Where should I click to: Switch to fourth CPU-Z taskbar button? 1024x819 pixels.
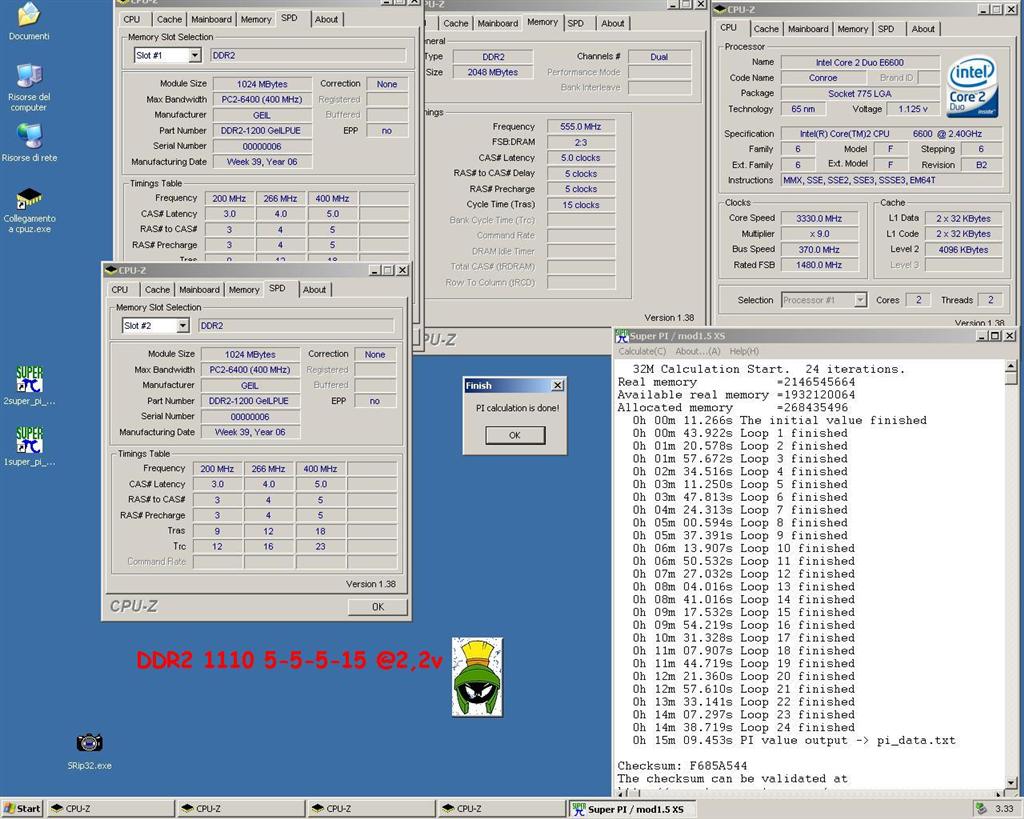[x=502, y=809]
